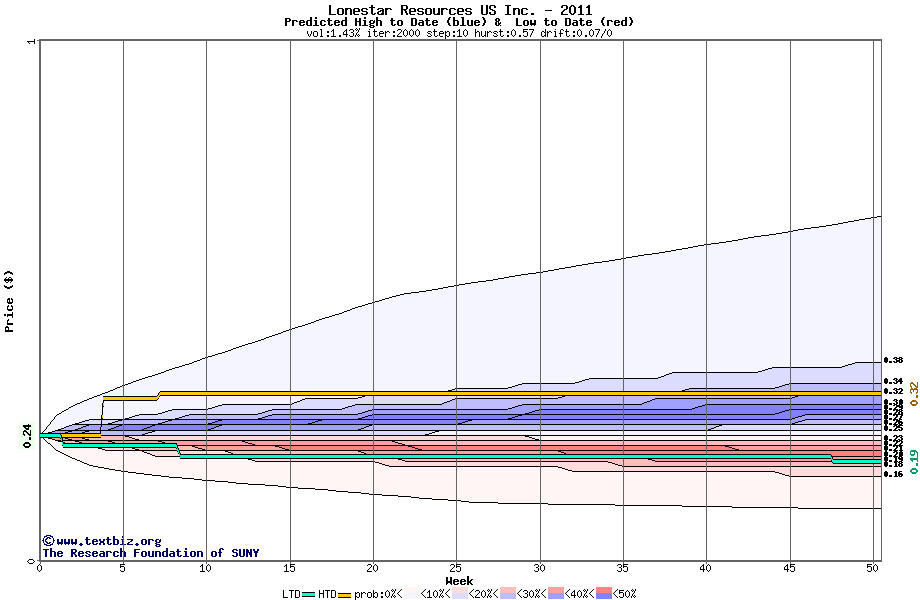The image size is (920, 600).
Task: Click x-axis tick label 15
Action: (x=289, y=568)
